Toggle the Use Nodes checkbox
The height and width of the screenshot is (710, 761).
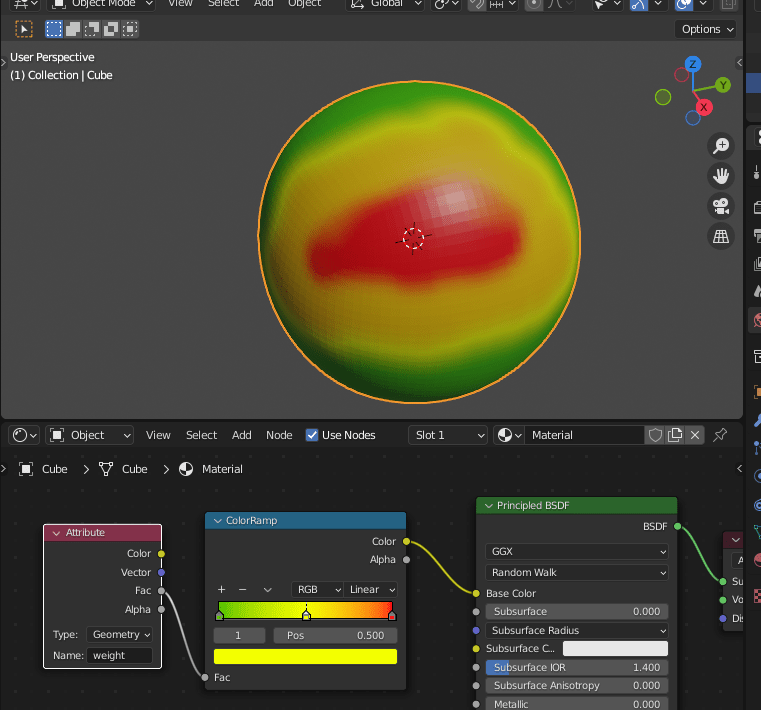[312, 435]
